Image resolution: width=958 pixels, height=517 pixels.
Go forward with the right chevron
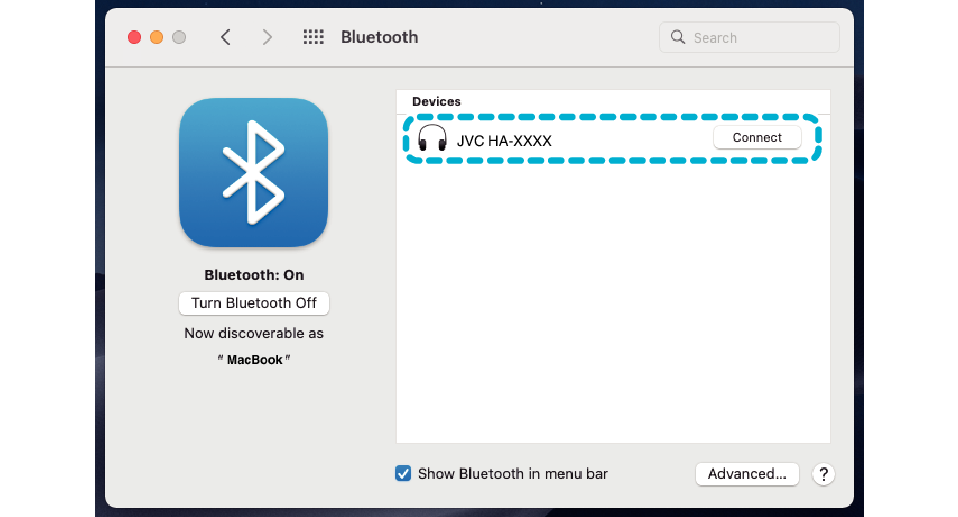click(x=267, y=37)
